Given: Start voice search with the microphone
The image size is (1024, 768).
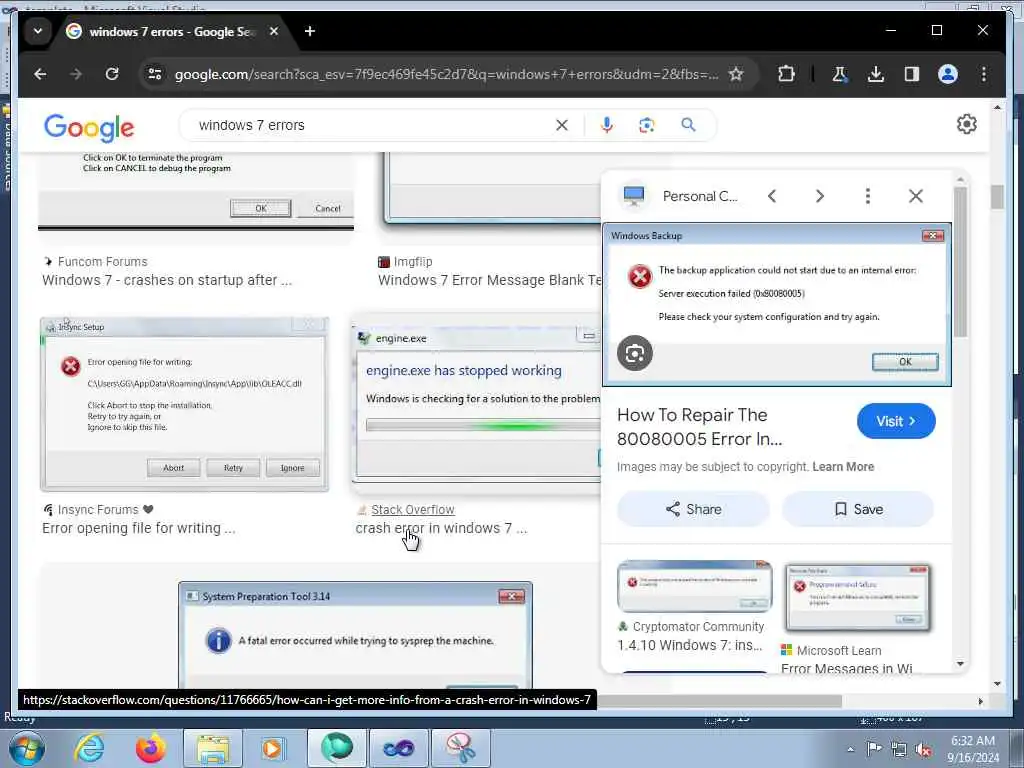Looking at the screenshot, I should [607, 125].
